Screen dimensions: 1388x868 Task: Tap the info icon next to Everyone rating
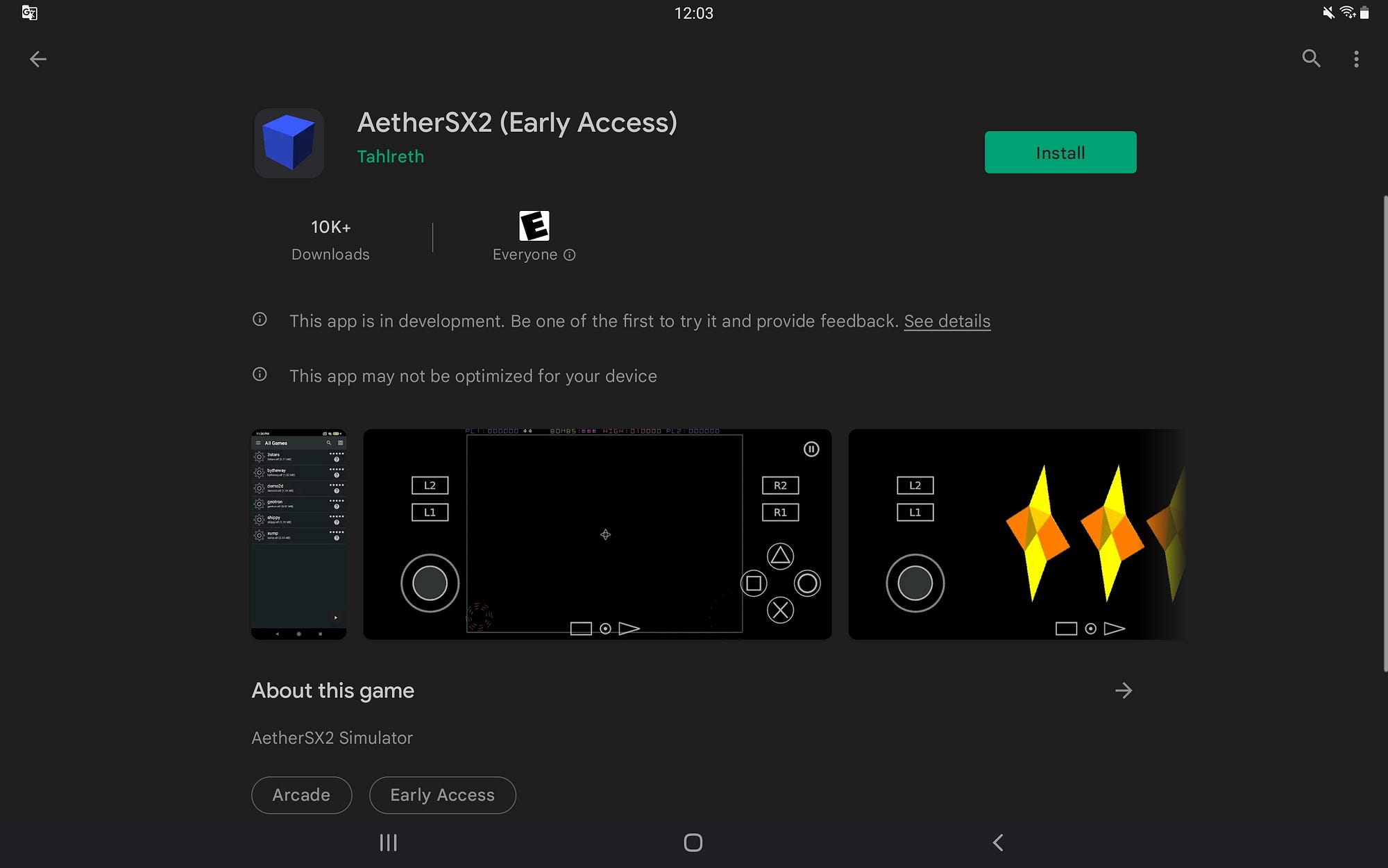tap(569, 253)
